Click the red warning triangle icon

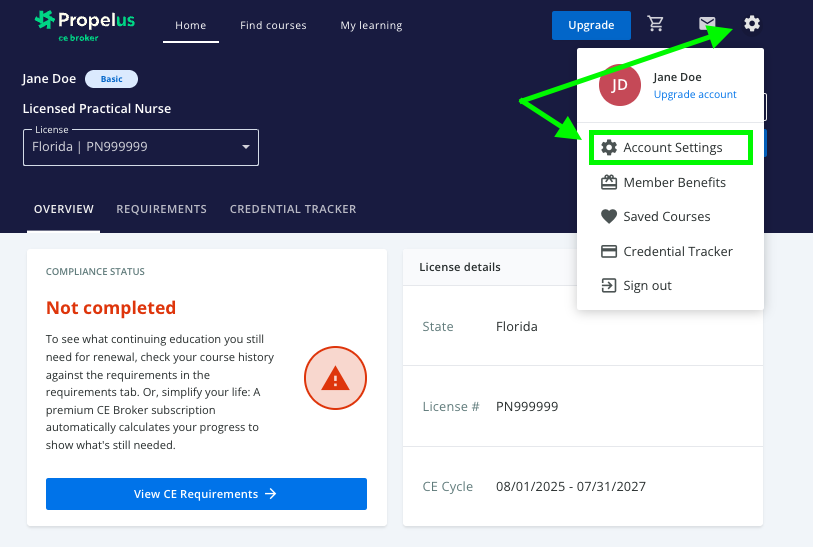click(x=336, y=378)
